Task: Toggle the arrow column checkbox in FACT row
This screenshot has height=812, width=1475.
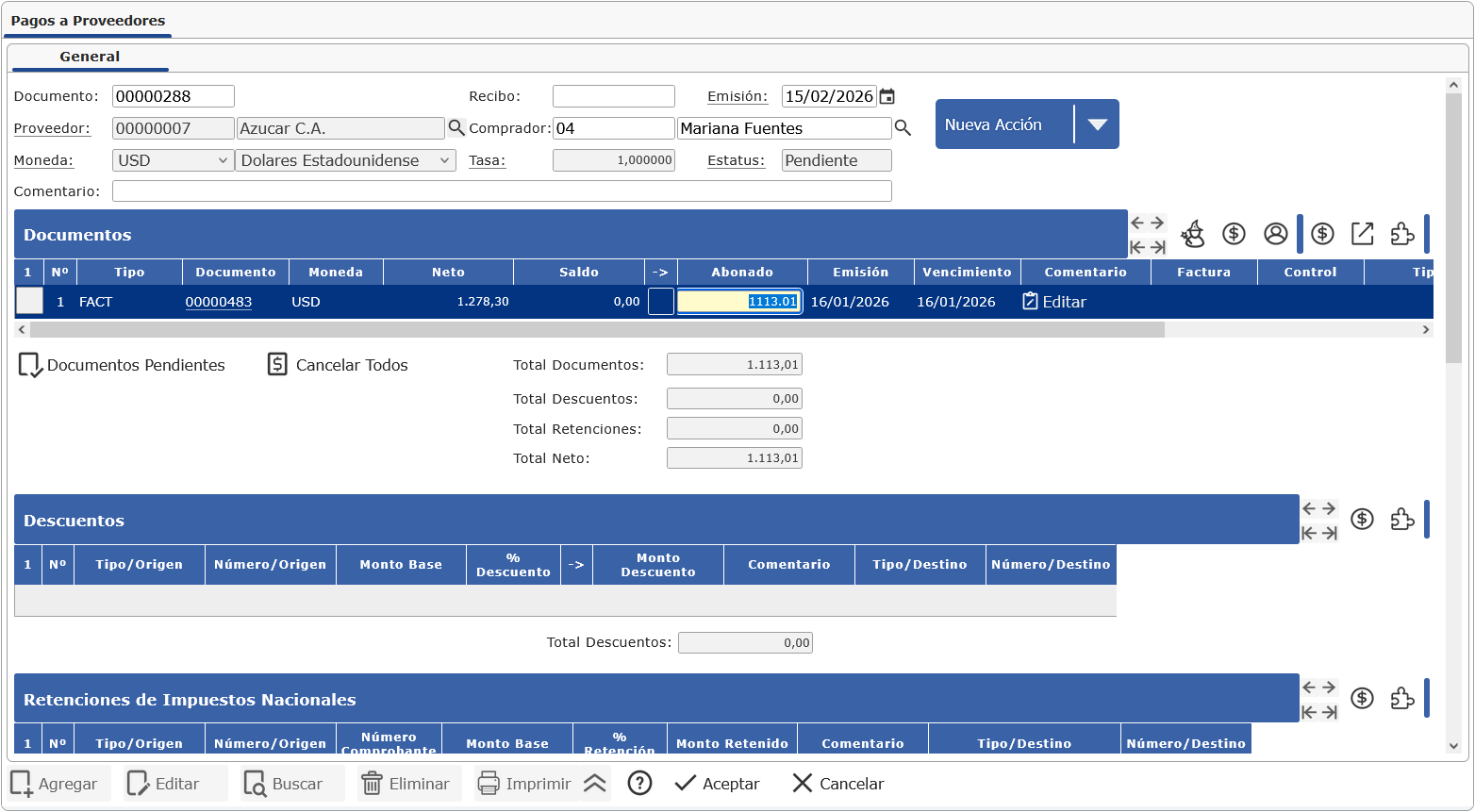Action: (x=660, y=302)
